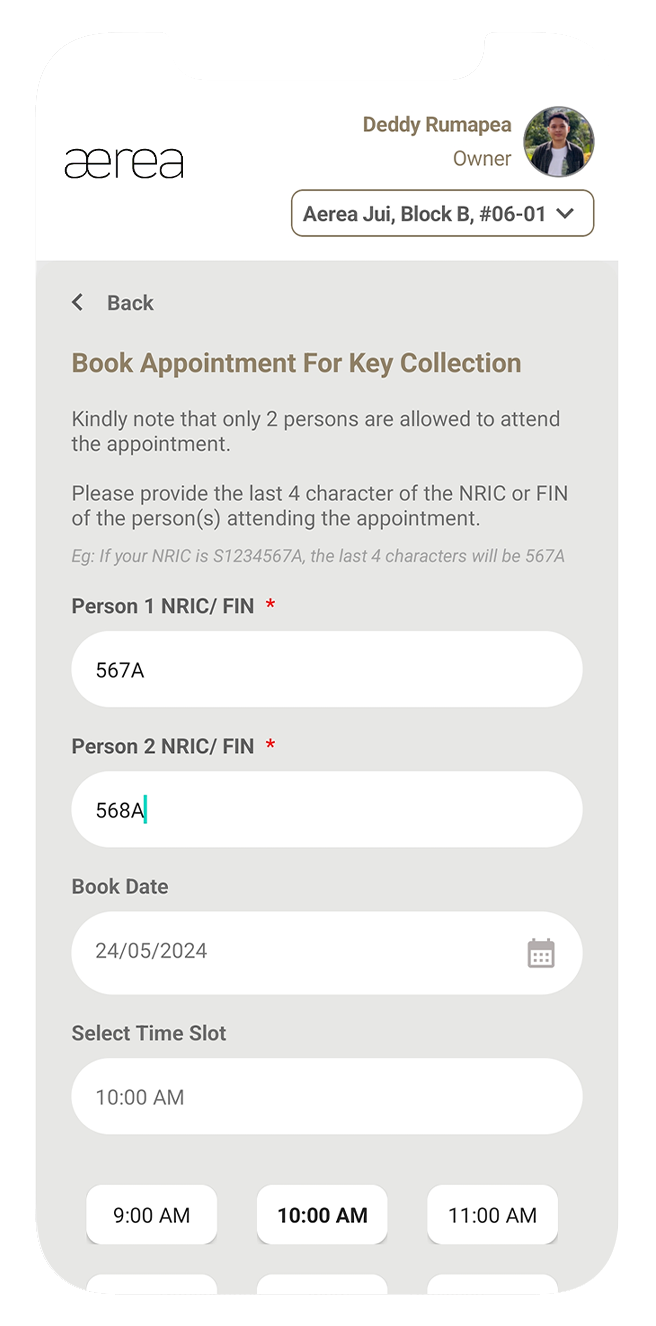Open the unit selector chevron arrow
This screenshot has width=656, height=1326.
coord(567,213)
